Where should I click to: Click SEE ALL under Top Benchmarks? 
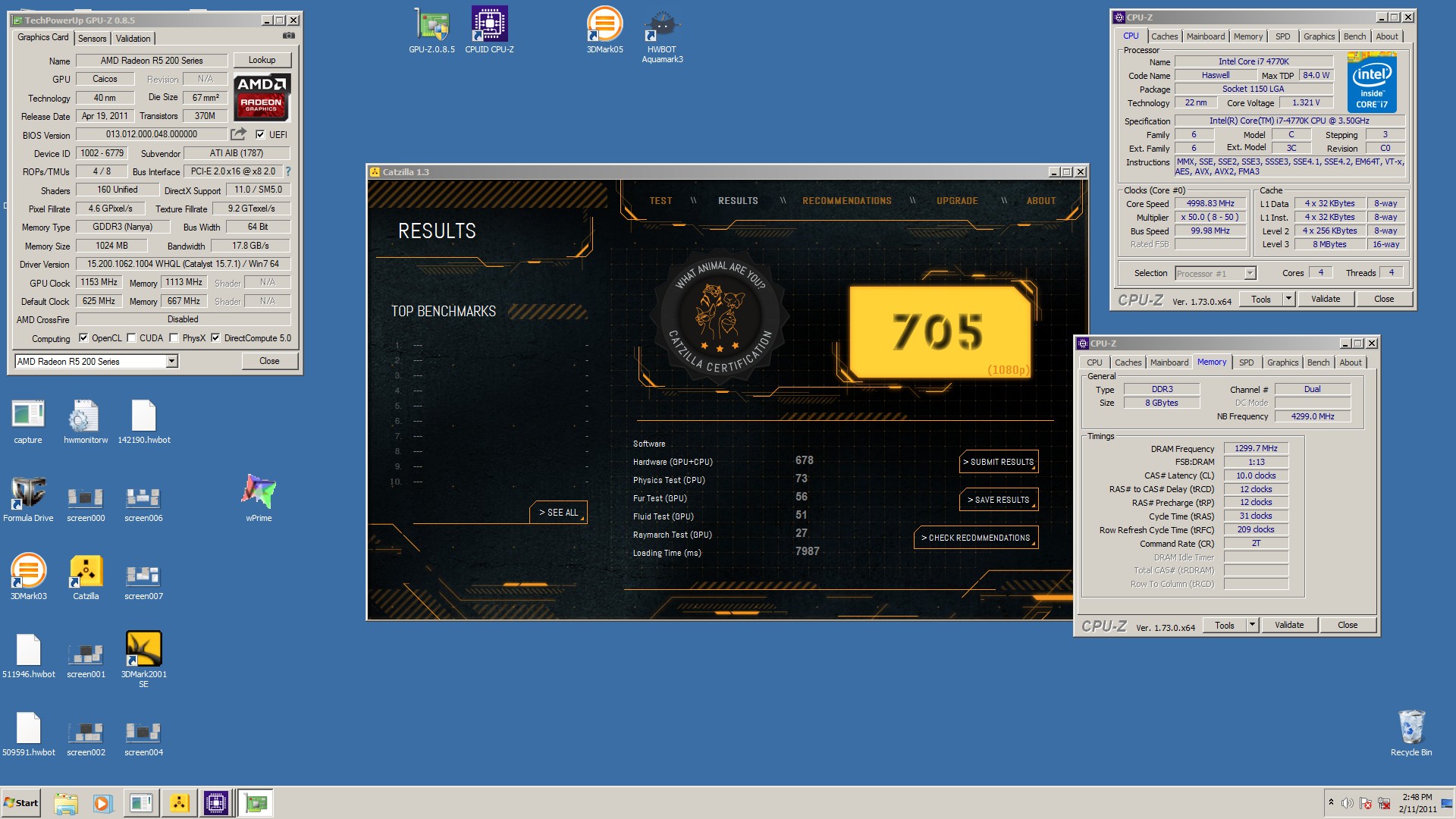coord(558,513)
